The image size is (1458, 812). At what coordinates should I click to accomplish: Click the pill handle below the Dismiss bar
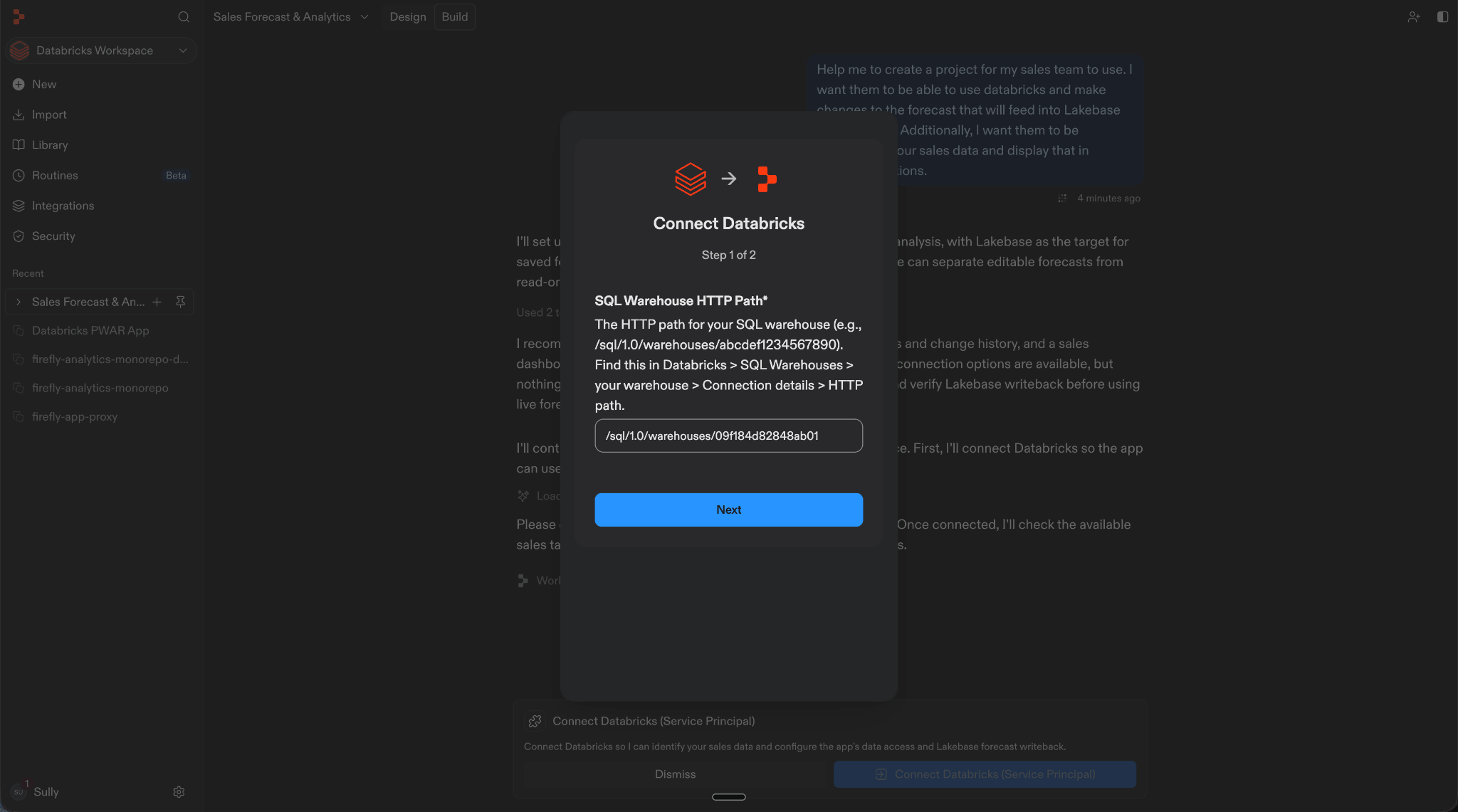point(729,797)
